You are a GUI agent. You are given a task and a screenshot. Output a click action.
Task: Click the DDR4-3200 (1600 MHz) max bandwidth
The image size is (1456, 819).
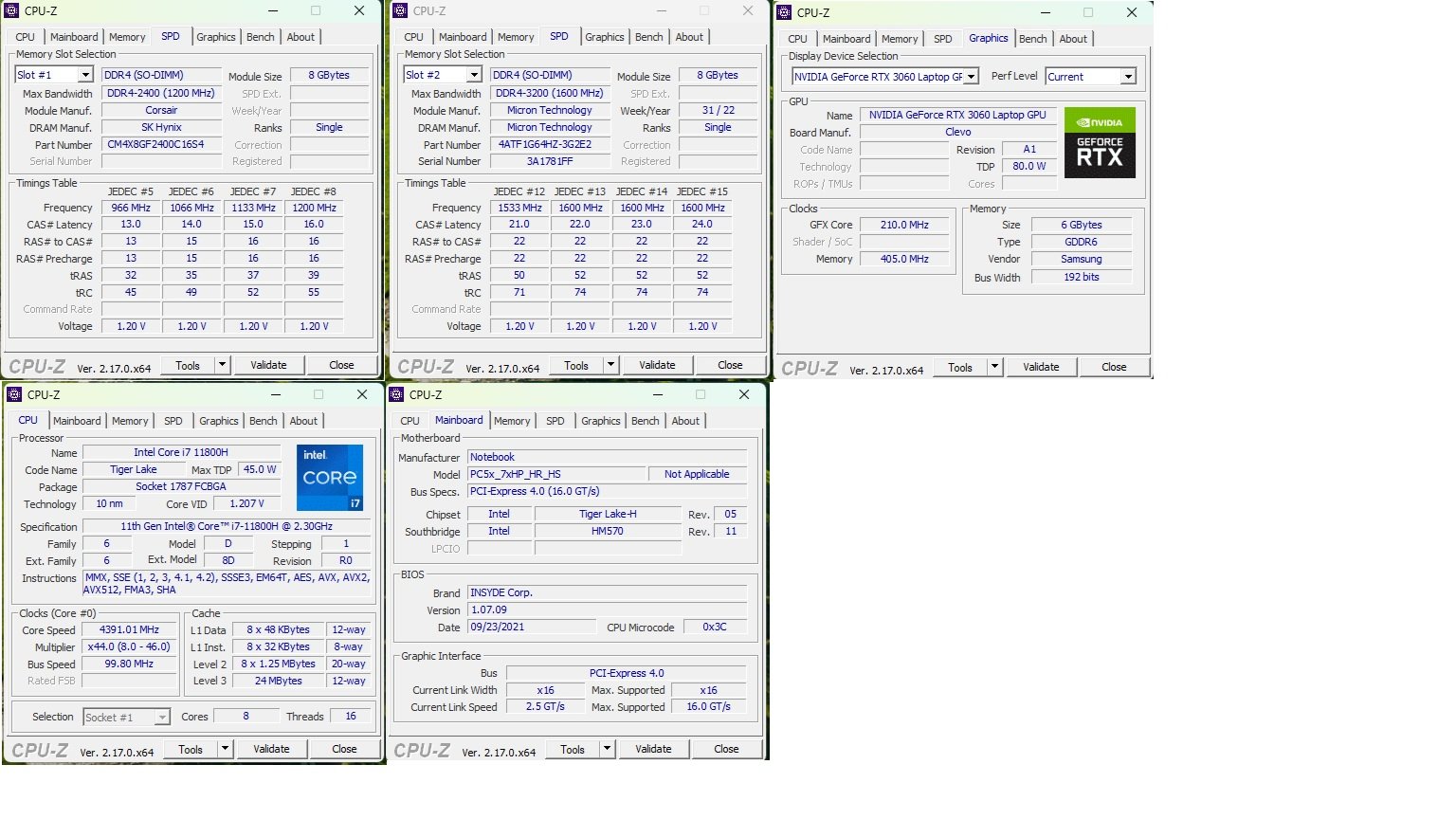tap(550, 94)
